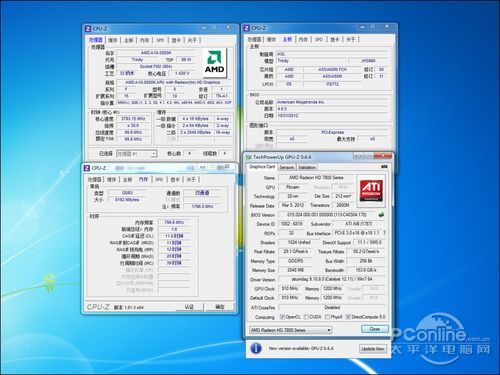Select 主板 tab in the BIOS-info CPU-Z window

tap(287, 39)
